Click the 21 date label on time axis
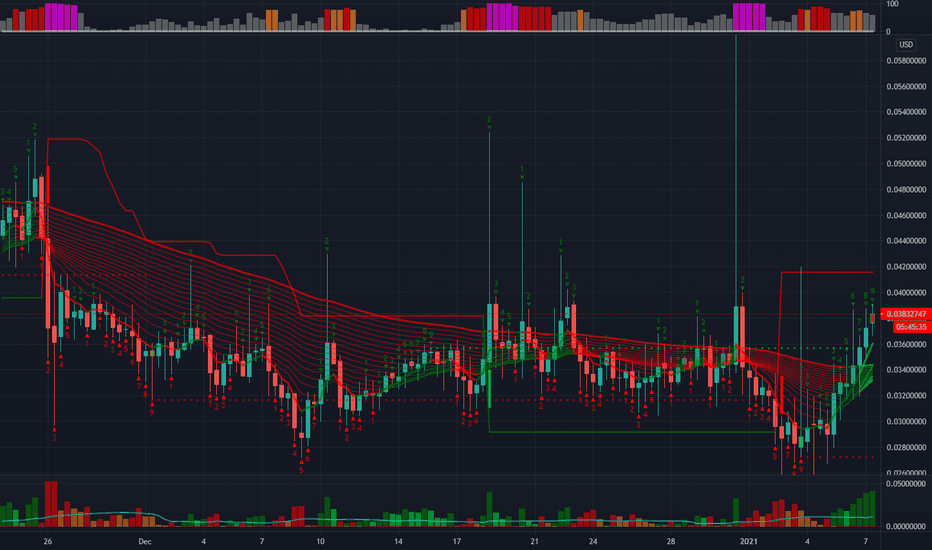Viewport: 932px width, 550px height. (x=534, y=541)
